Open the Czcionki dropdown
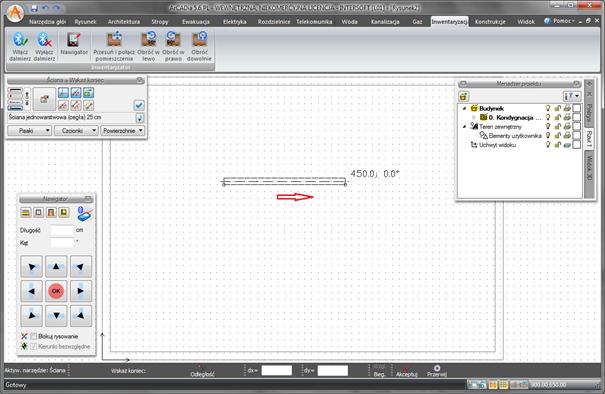Viewport: 605px width, 394px height. click(x=76, y=131)
